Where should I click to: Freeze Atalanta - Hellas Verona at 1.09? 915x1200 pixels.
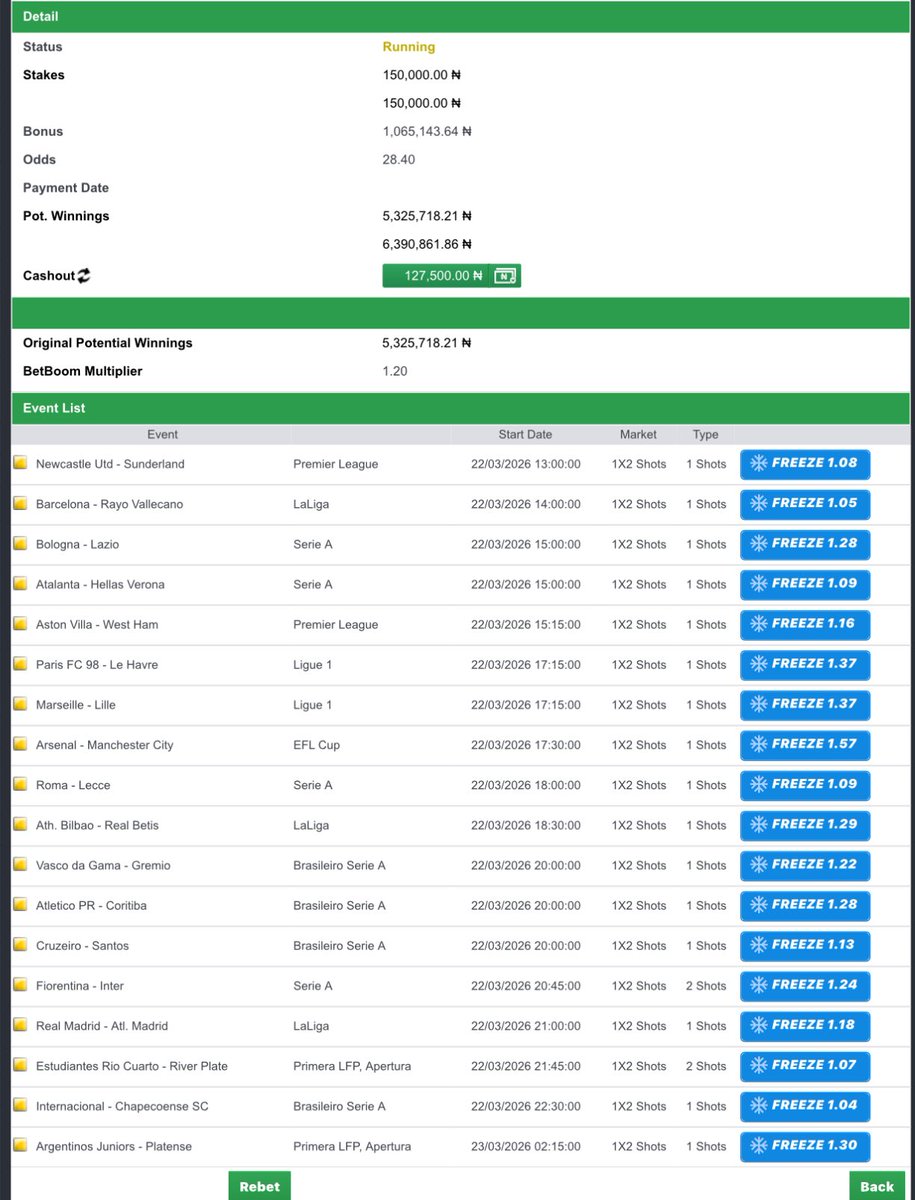[805, 584]
